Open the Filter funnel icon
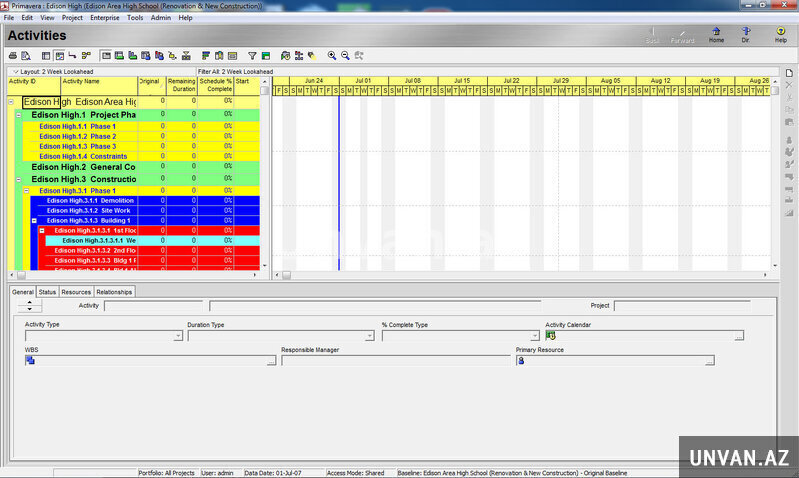This screenshot has height=478, width=799. [252, 55]
